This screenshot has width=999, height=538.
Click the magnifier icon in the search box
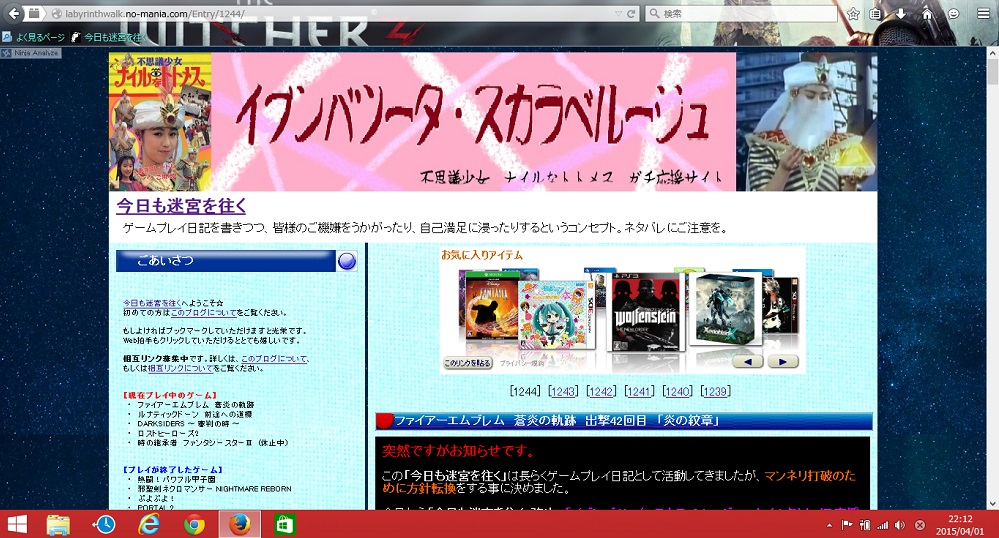click(654, 13)
